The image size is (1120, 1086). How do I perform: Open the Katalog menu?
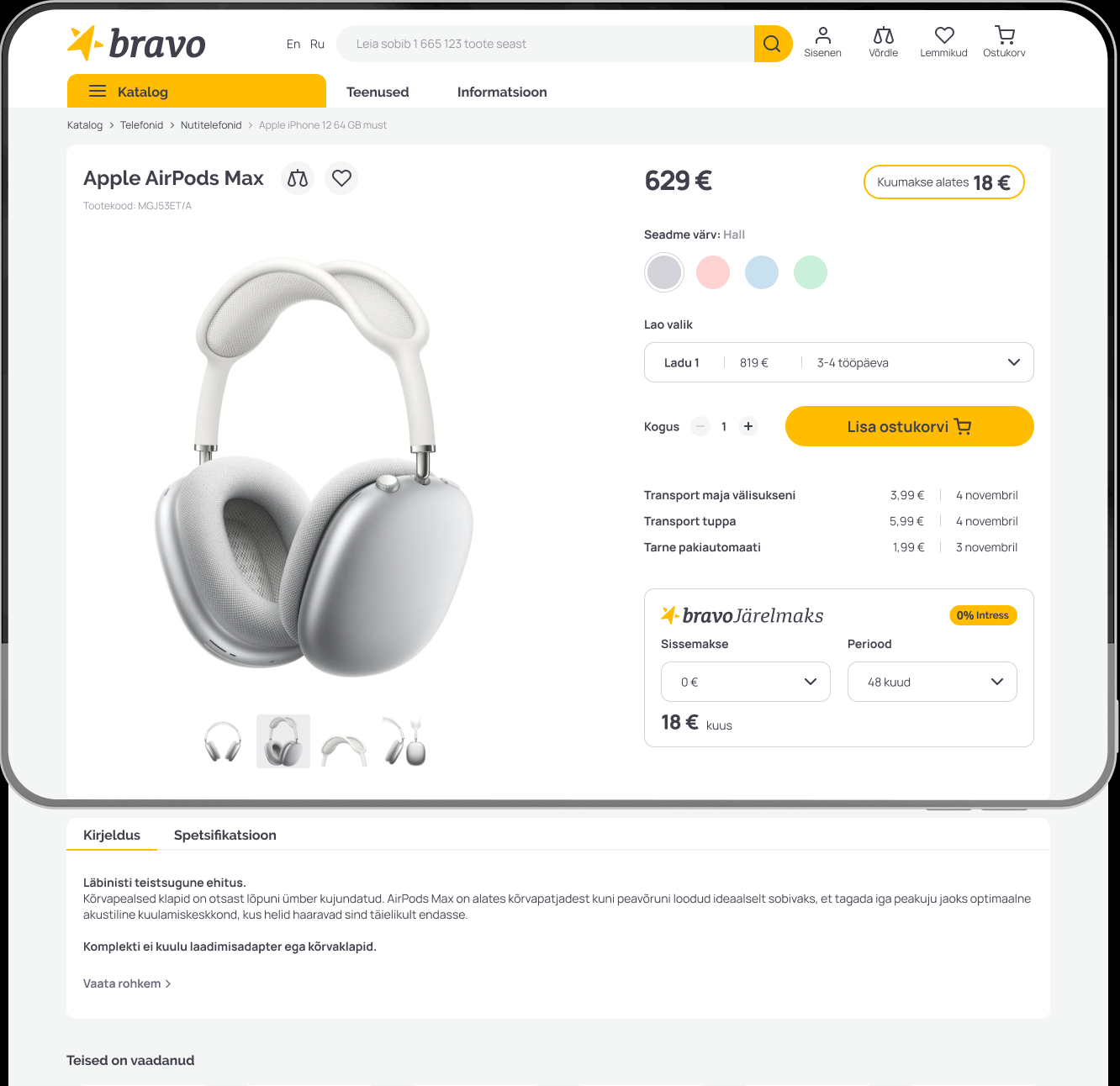[x=197, y=91]
